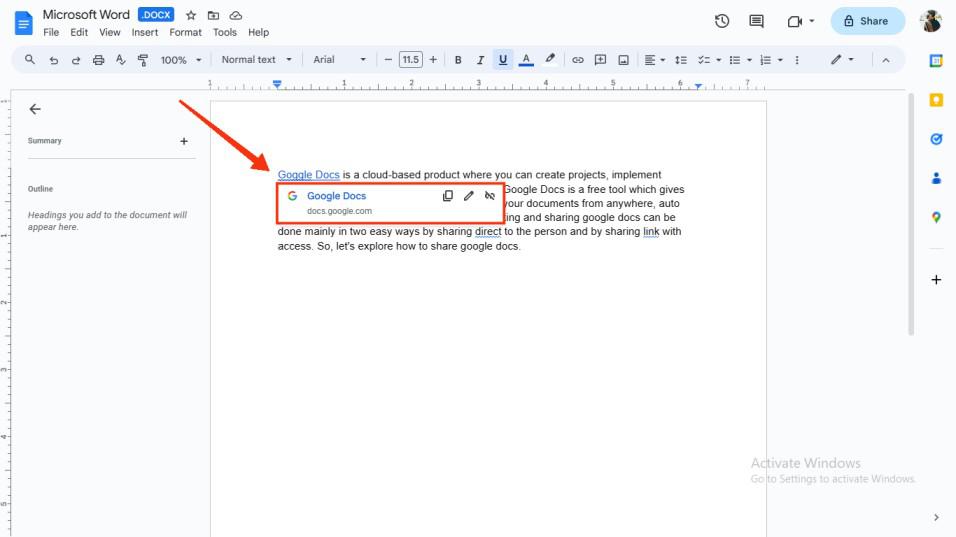
Task: Open the Insert menu
Action: tap(144, 32)
